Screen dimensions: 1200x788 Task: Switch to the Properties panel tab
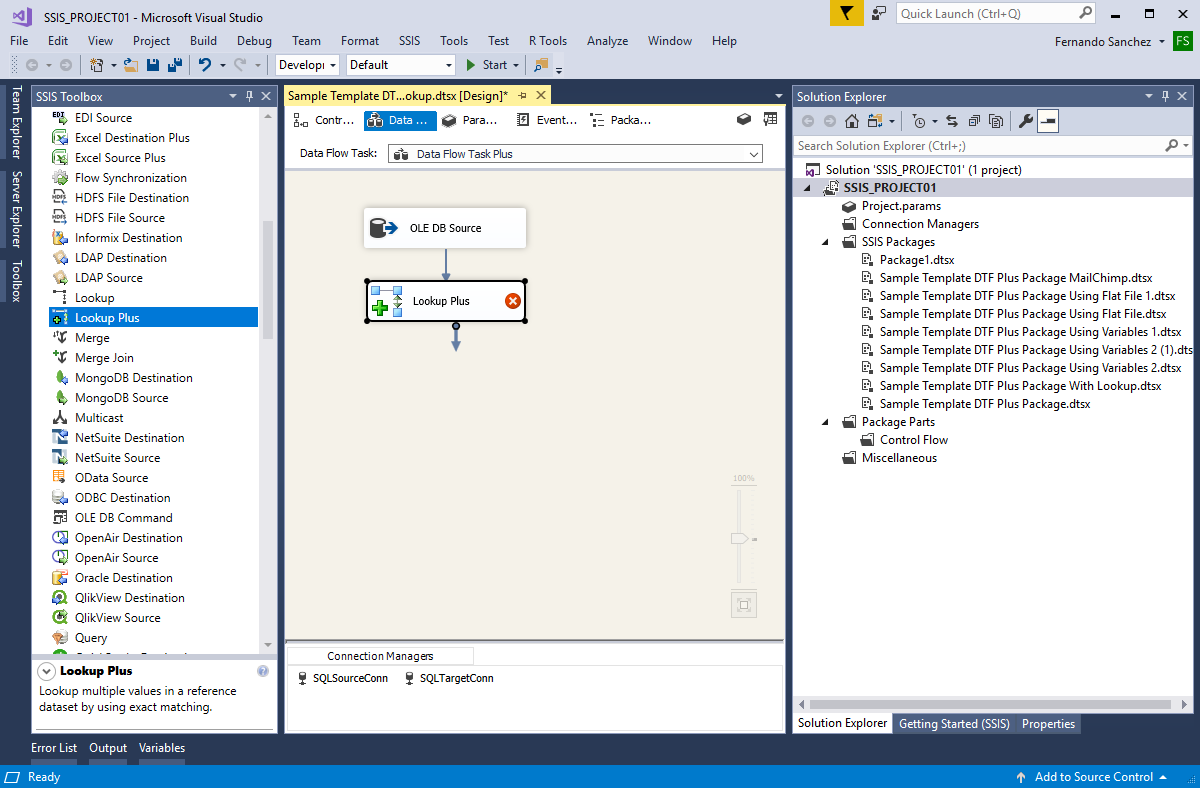pos(1048,724)
